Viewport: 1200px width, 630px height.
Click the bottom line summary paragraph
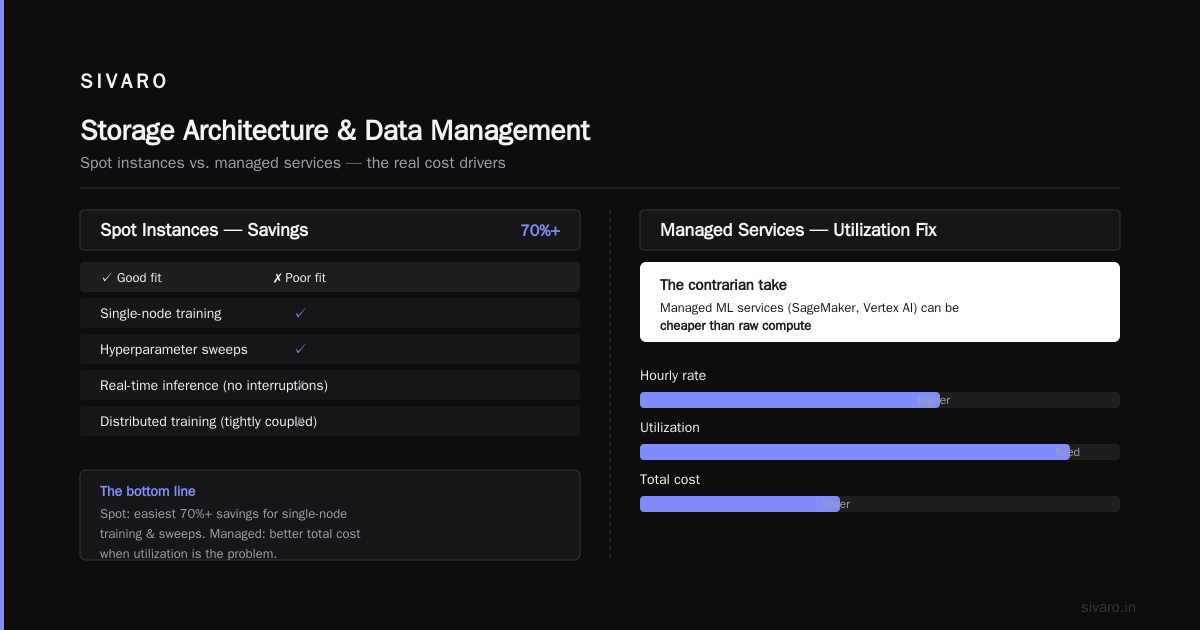(230, 533)
